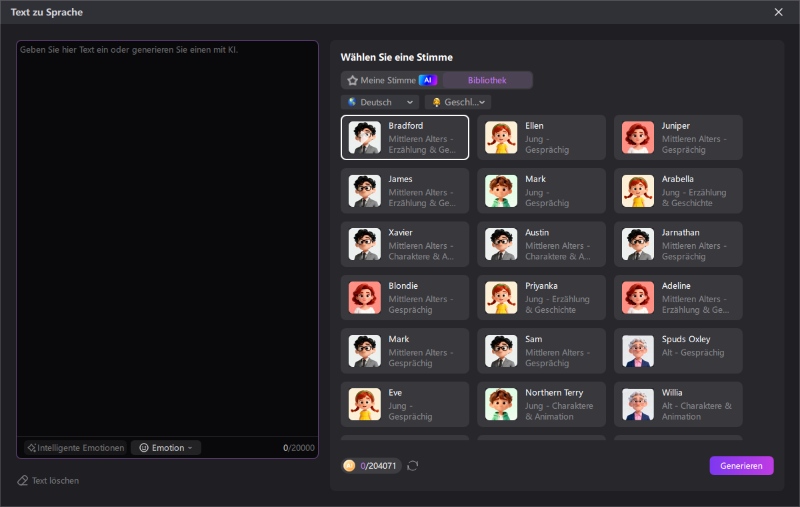Click the eraser icon beside Text löschen
The width and height of the screenshot is (800, 507).
tap(22, 480)
